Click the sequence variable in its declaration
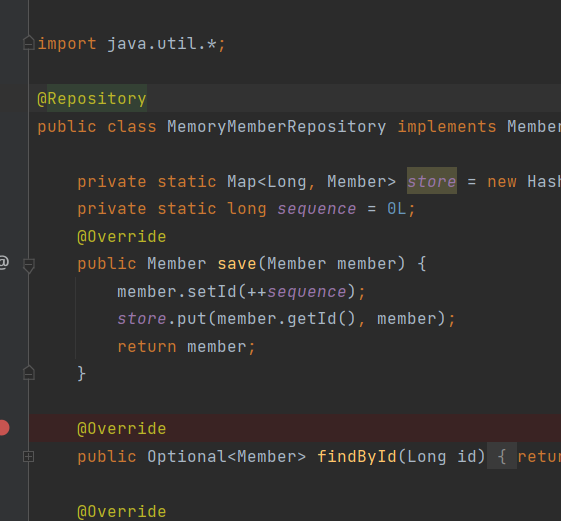 pyautogui.click(x=317, y=209)
